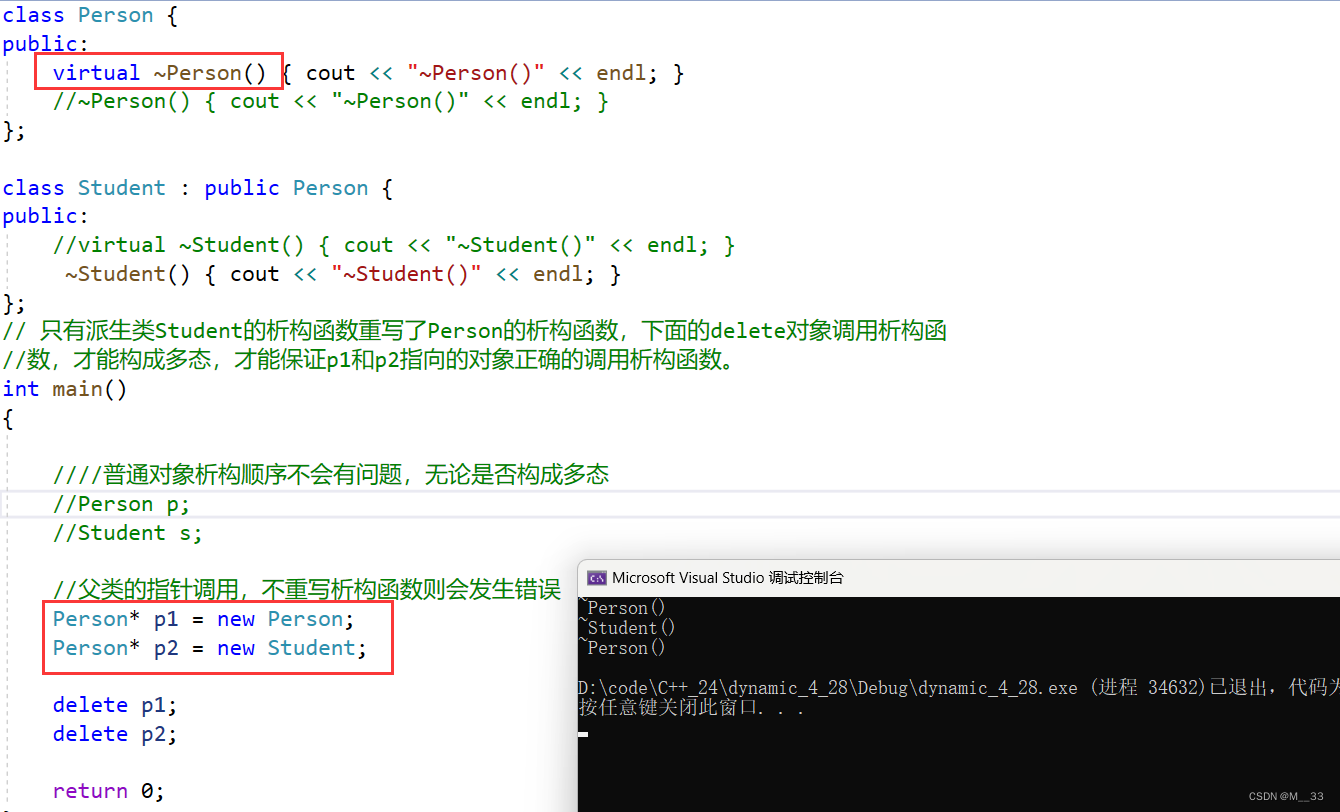Click the console window's title bar icon
The image size is (1340, 812).
coord(596,578)
